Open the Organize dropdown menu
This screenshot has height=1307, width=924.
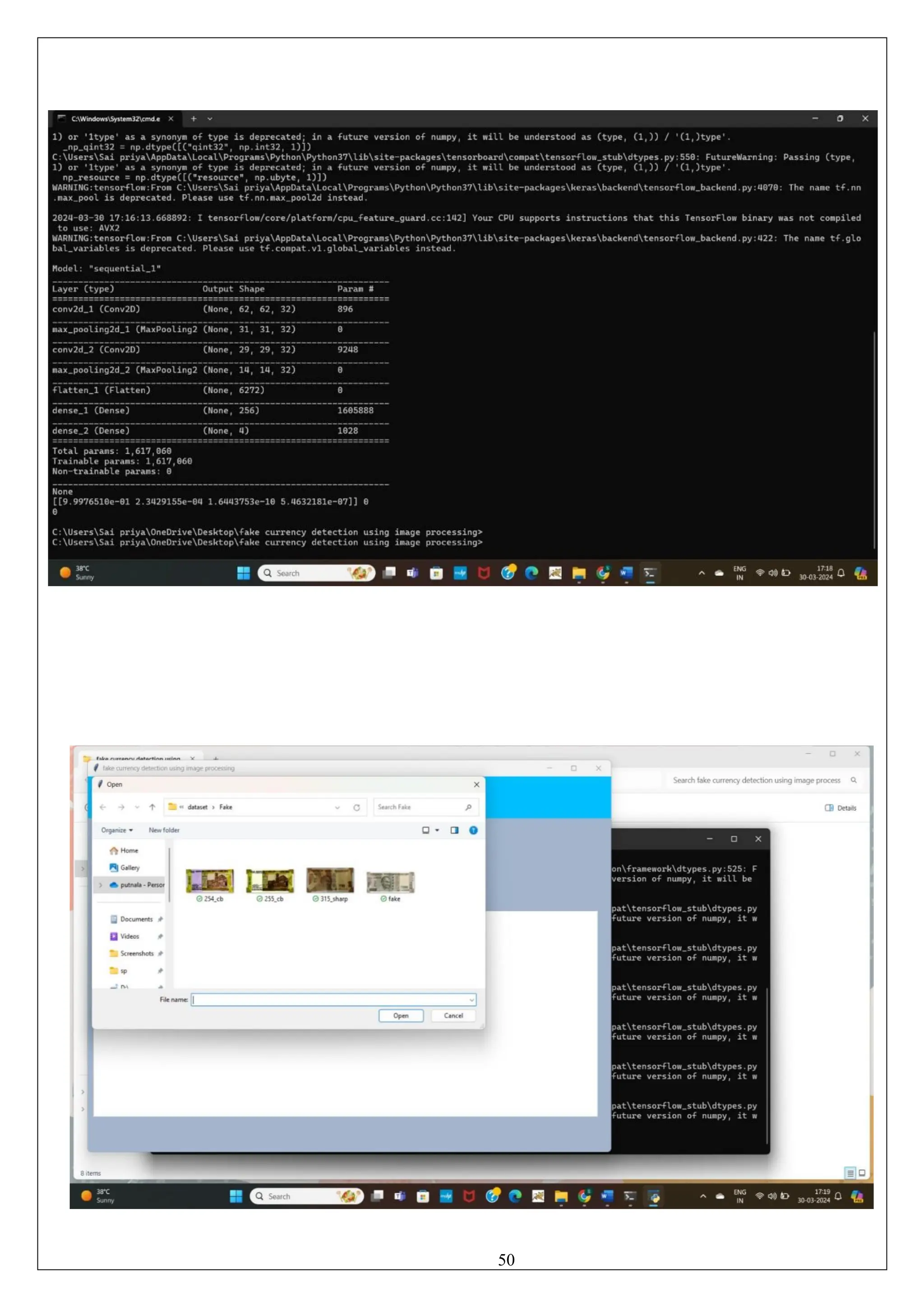(x=117, y=830)
